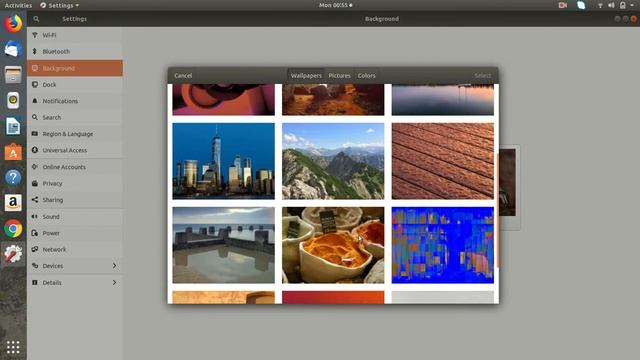The height and width of the screenshot is (360, 640).
Task: Open Search settings panel
Action: (75, 117)
